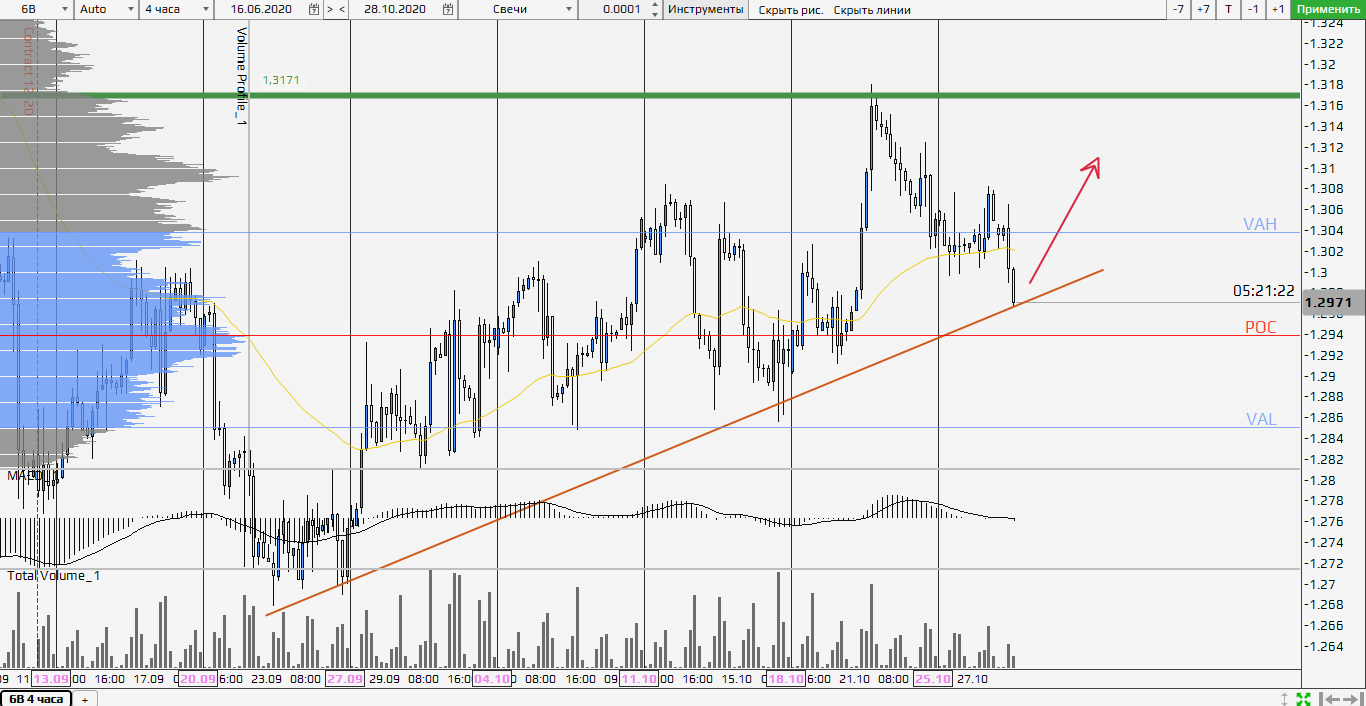
Task: Expand the 6B instrument dropdown
Action: [x=64, y=9]
